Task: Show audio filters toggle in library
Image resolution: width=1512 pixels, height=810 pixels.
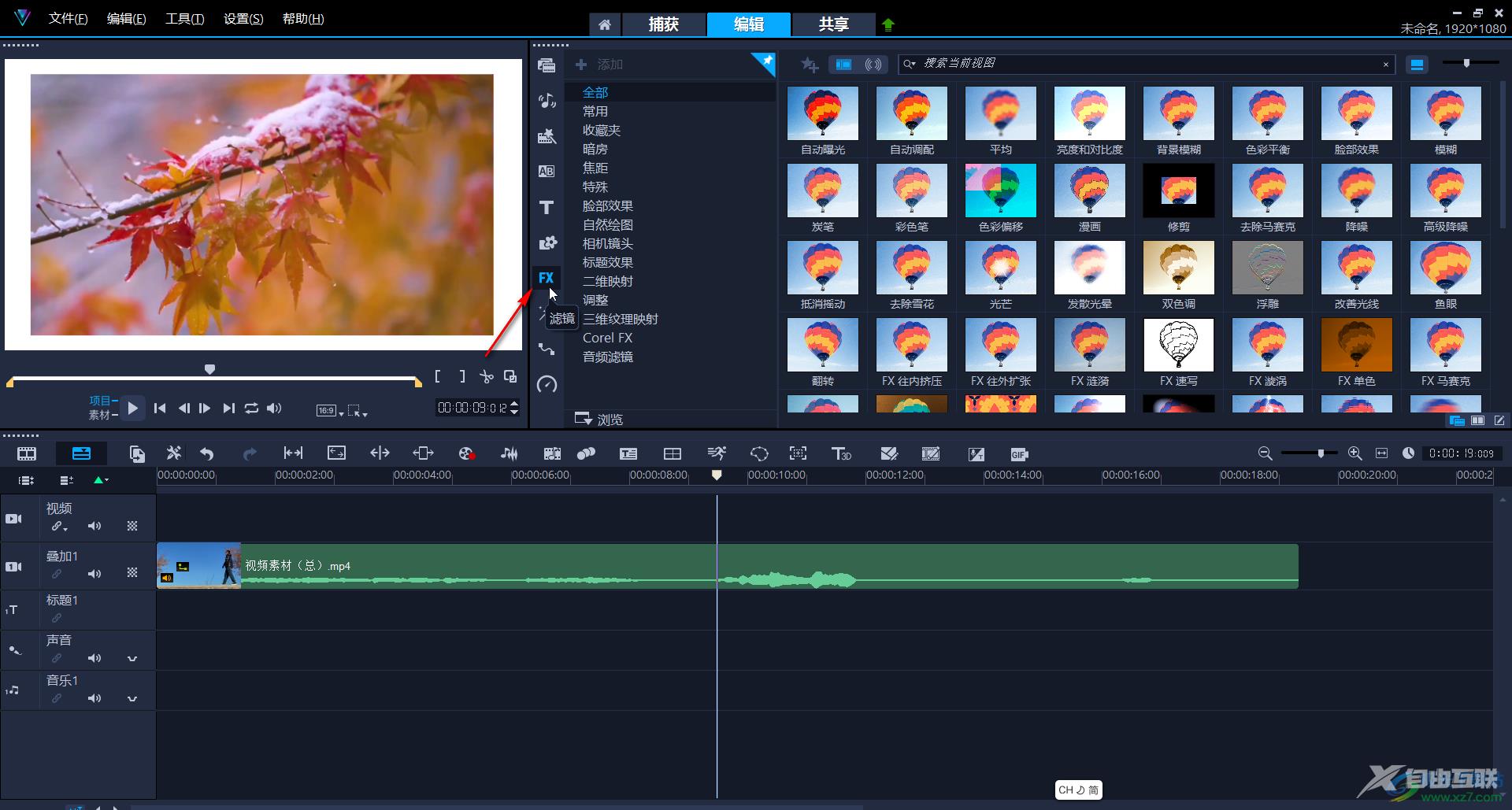Action: click(873, 65)
